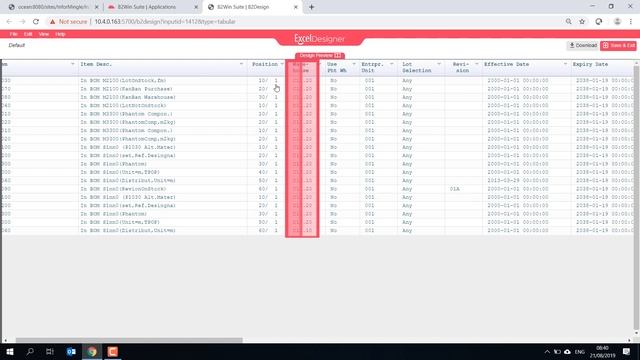Click the taskbar clock
The image size is (640, 360).
(x=602, y=351)
